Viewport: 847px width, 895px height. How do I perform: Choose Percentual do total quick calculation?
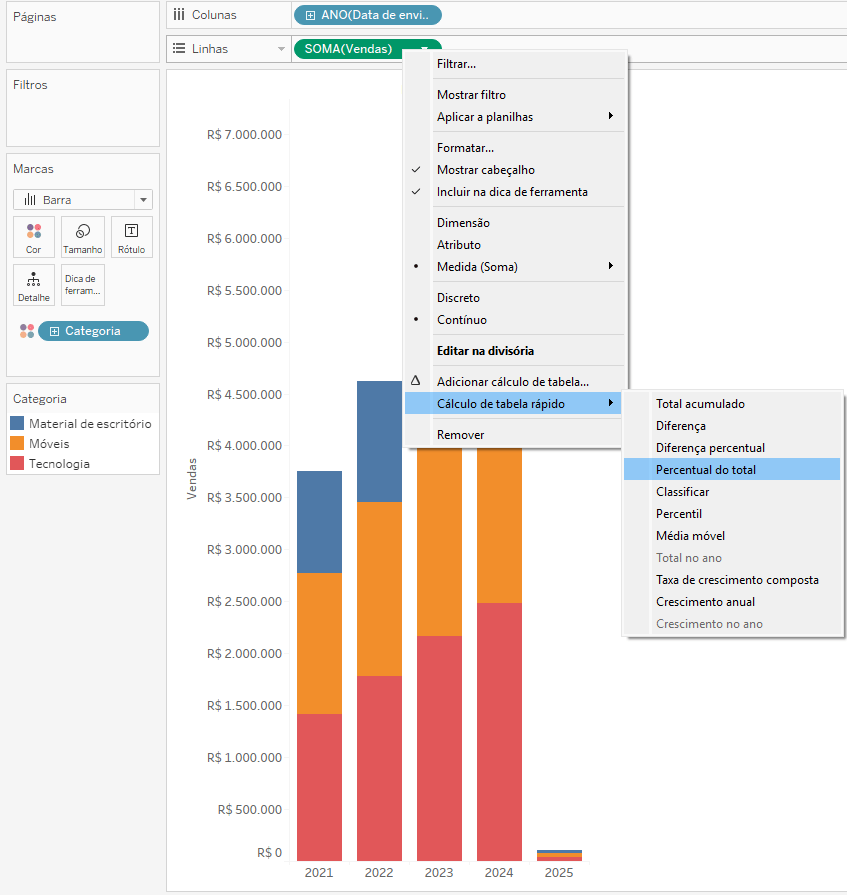coord(705,470)
